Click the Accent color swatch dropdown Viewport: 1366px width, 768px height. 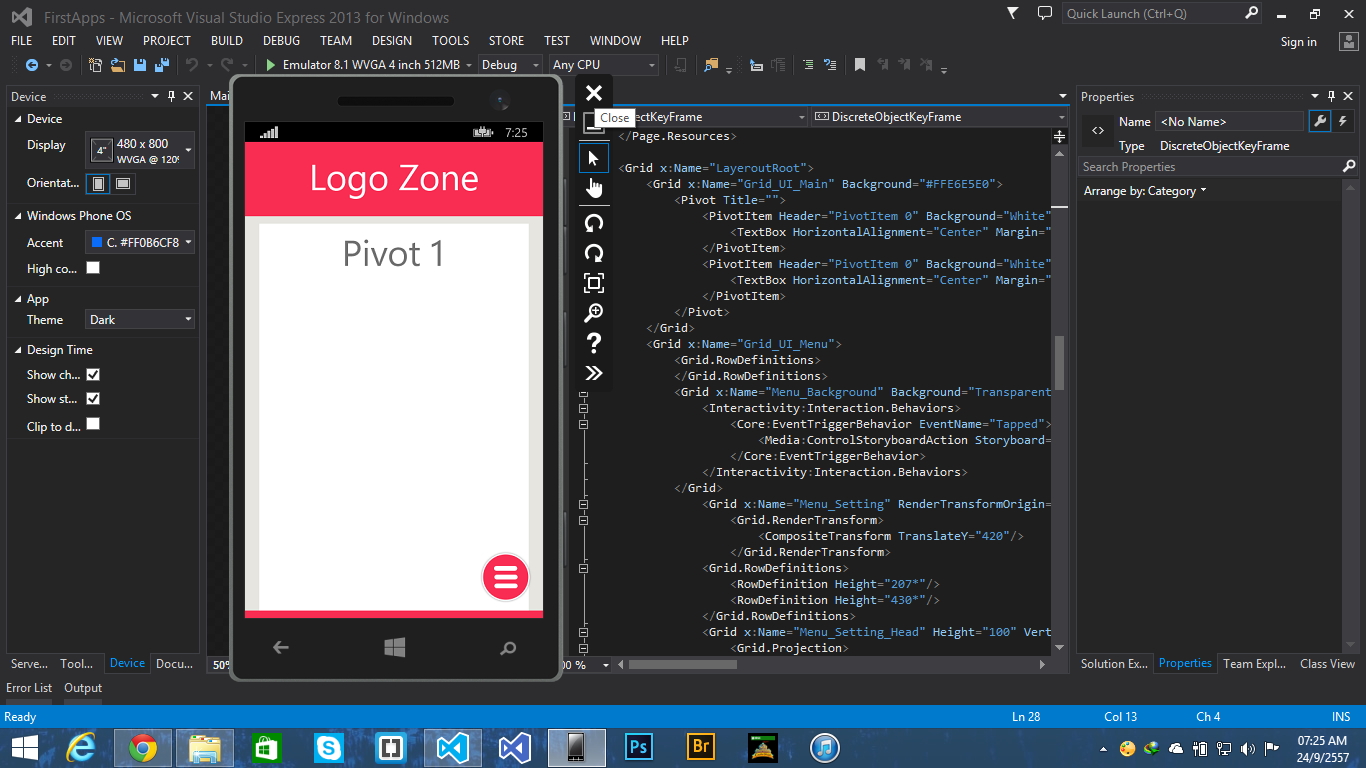(x=140, y=242)
